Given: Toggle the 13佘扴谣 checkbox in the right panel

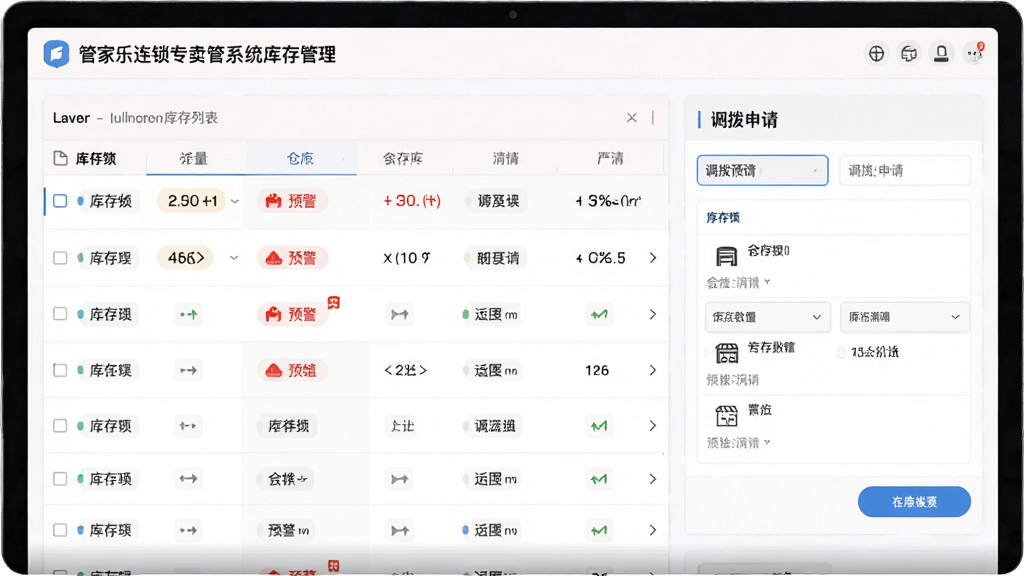Looking at the screenshot, I should point(841,353).
